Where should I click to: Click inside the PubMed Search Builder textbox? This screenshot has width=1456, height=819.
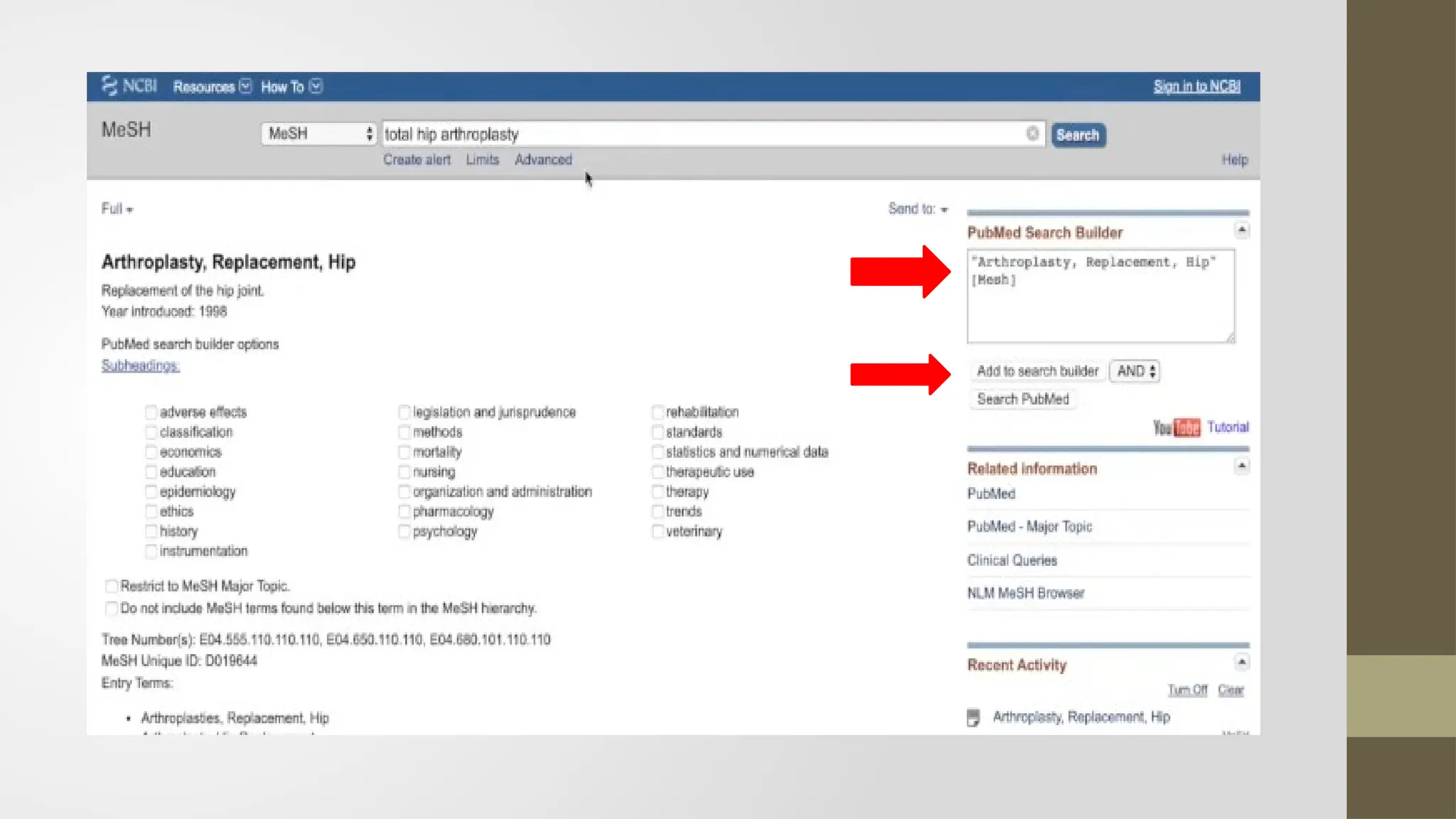point(1101,299)
